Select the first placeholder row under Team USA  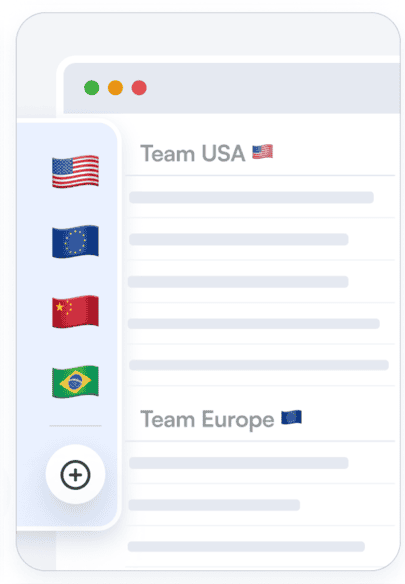251,197
